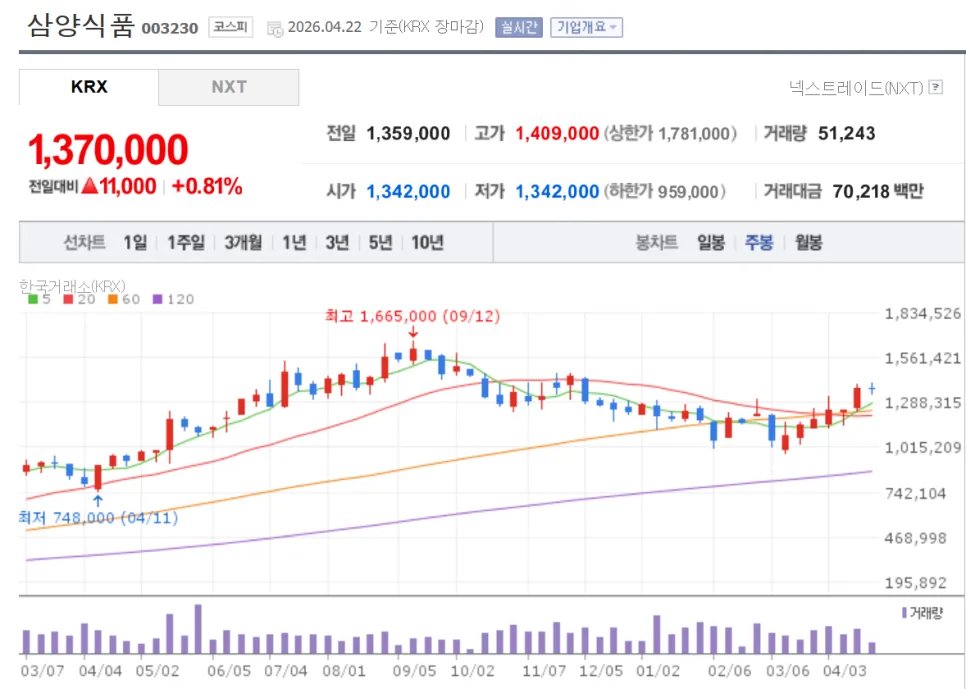The width and height of the screenshot is (966, 689).
Task: Click the 01/02 x-axis date label
Action: [658, 671]
